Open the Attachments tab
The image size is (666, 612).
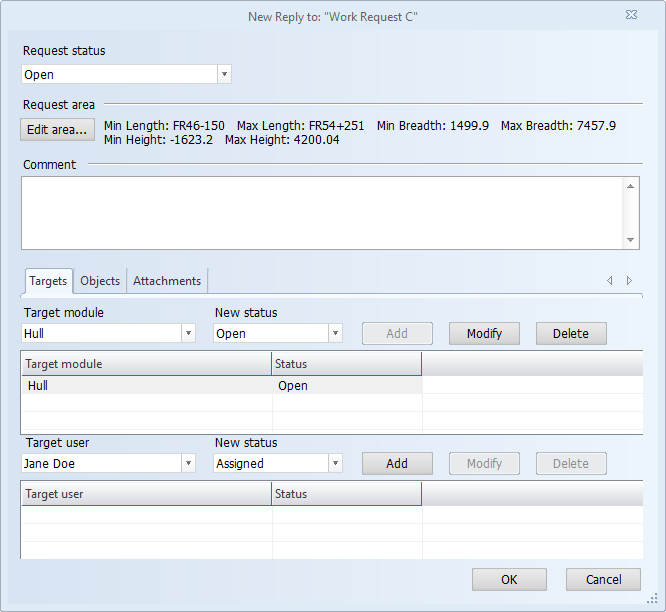[167, 281]
